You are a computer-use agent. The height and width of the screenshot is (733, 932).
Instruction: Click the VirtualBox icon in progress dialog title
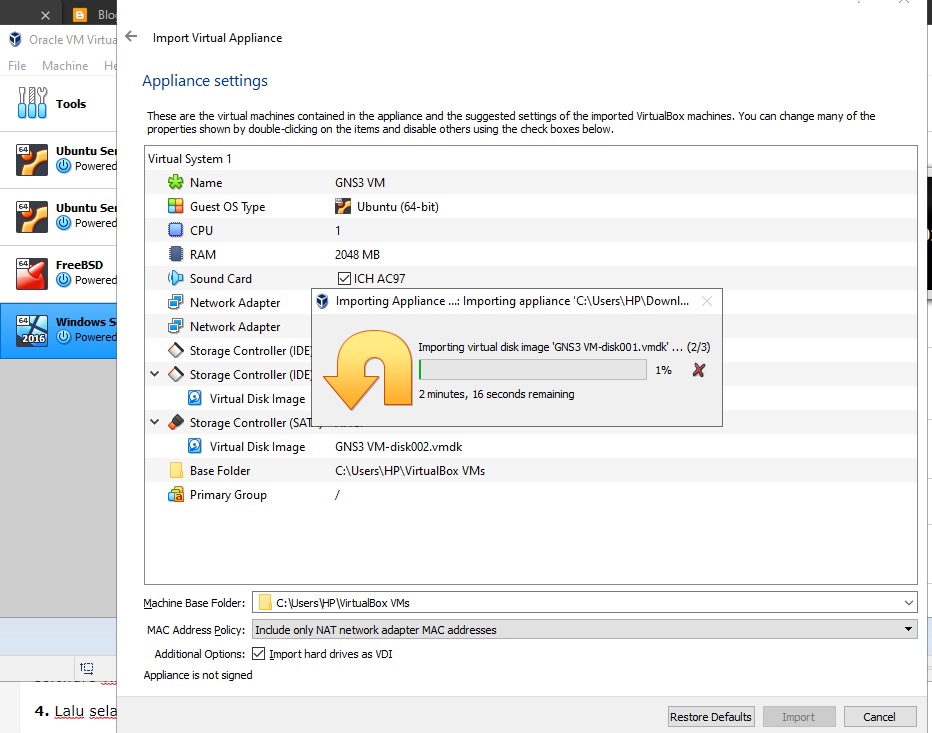pyautogui.click(x=322, y=301)
